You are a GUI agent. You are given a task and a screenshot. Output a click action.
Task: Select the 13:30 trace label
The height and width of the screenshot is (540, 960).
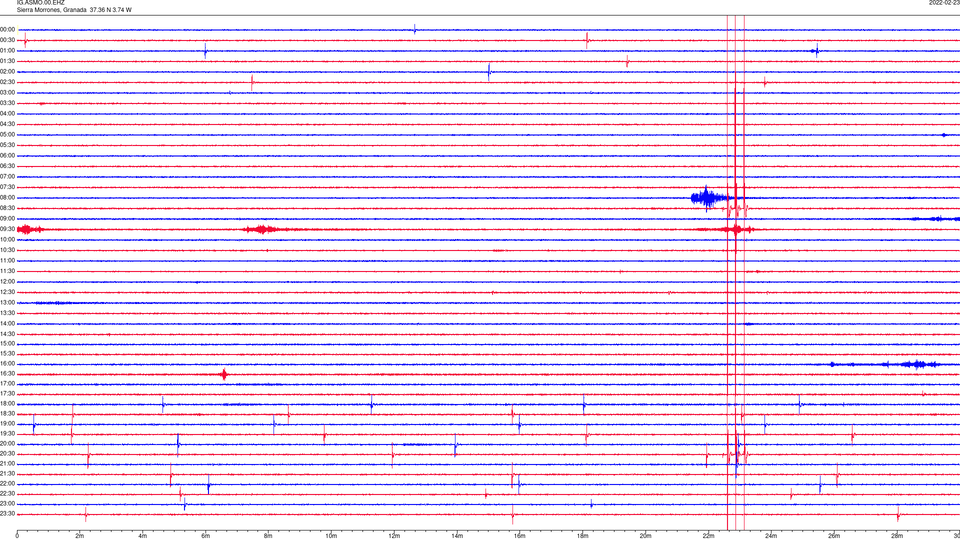tap(7, 313)
